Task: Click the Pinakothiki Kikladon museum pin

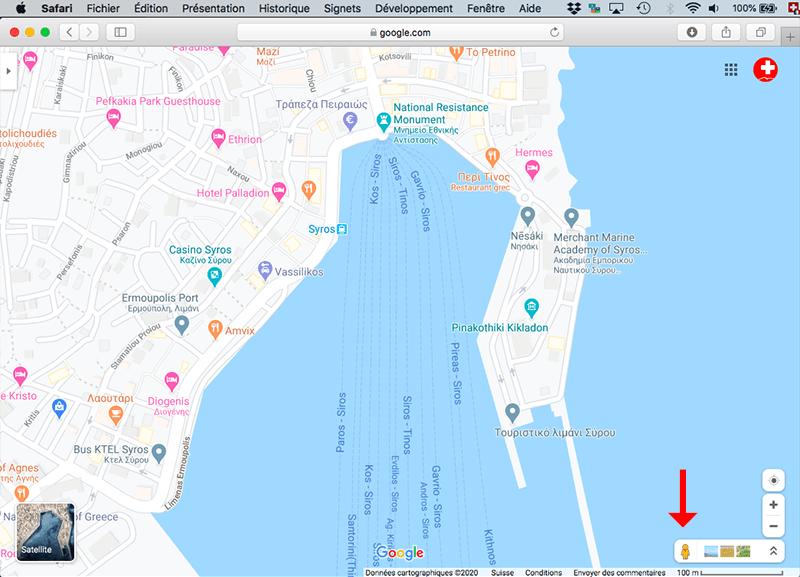Action: click(532, 308)
